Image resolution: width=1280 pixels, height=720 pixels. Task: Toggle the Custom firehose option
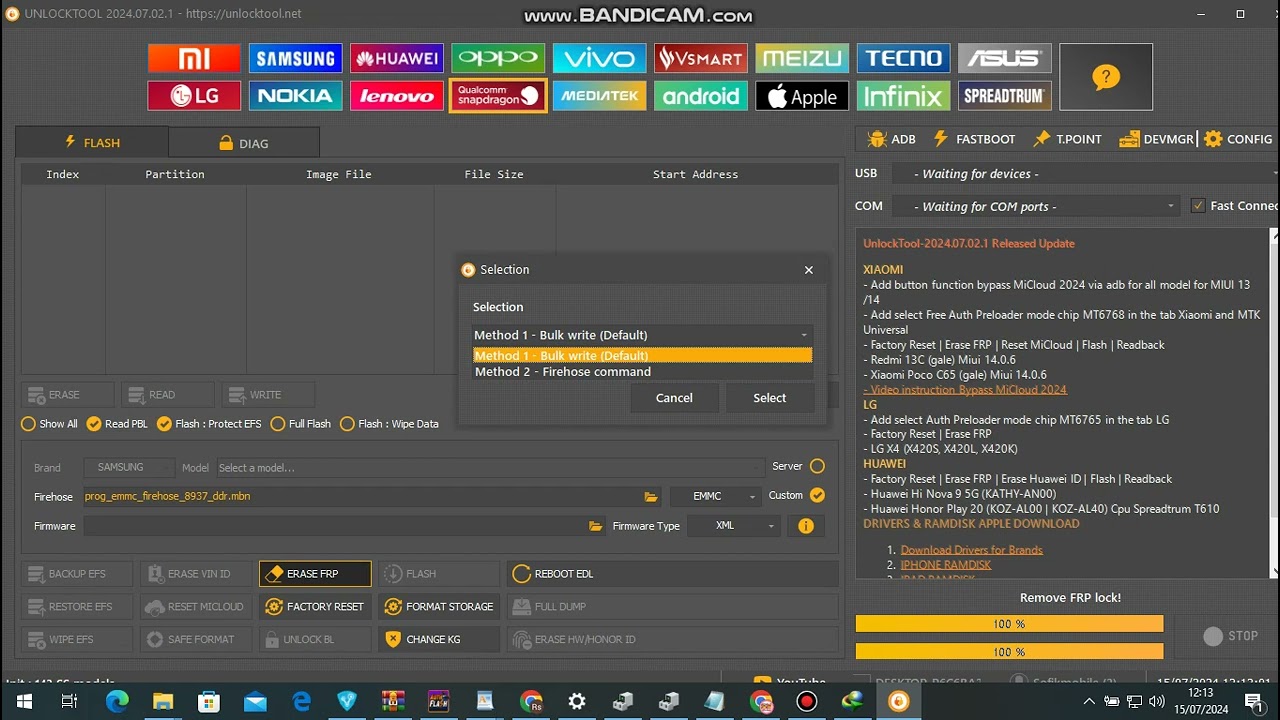(817, 495)
